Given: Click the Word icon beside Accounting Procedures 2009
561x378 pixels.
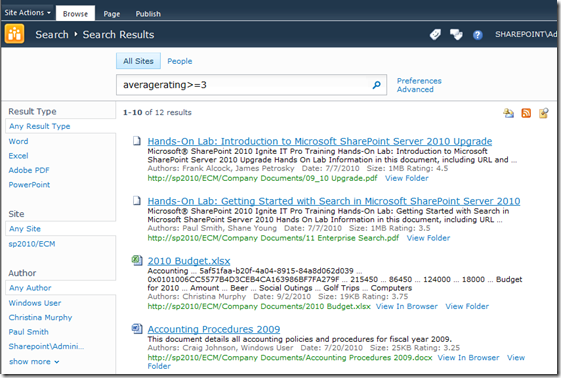Looking at the screenshot, I should coord(137,328).
